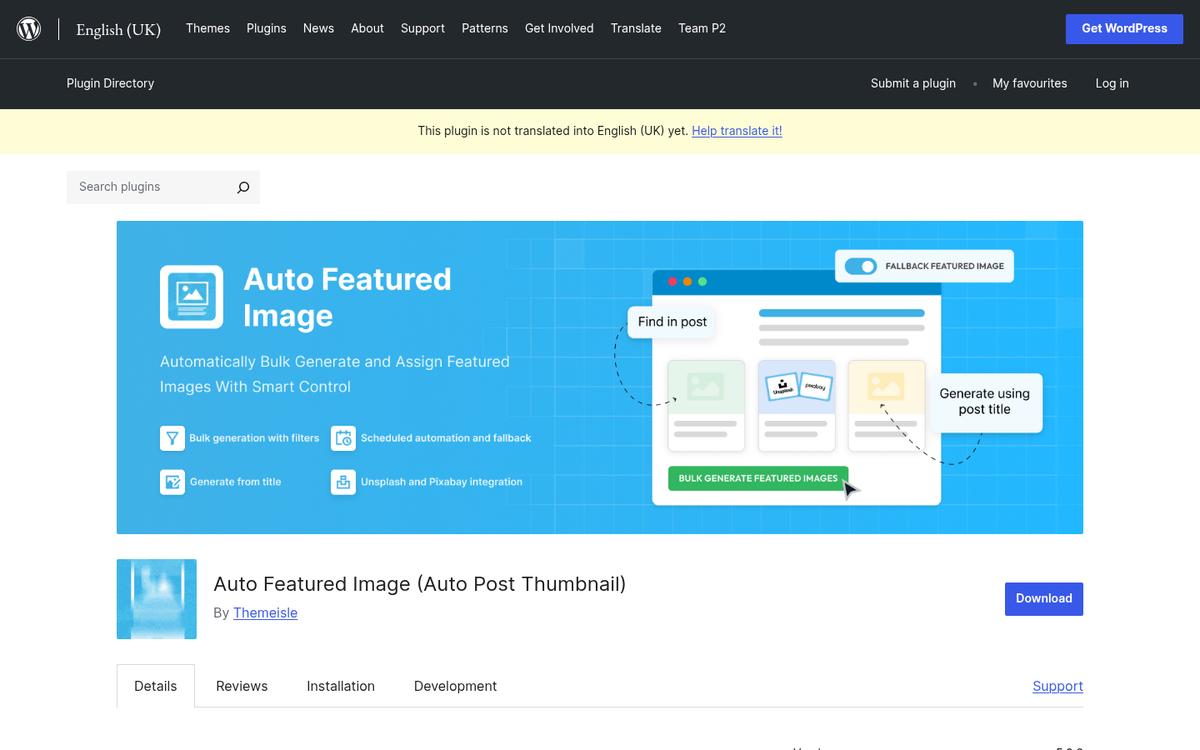Visit the Themeisle author link
Image resolution: width=1200 pixels, height=750 pixels.
click(265, 612)
